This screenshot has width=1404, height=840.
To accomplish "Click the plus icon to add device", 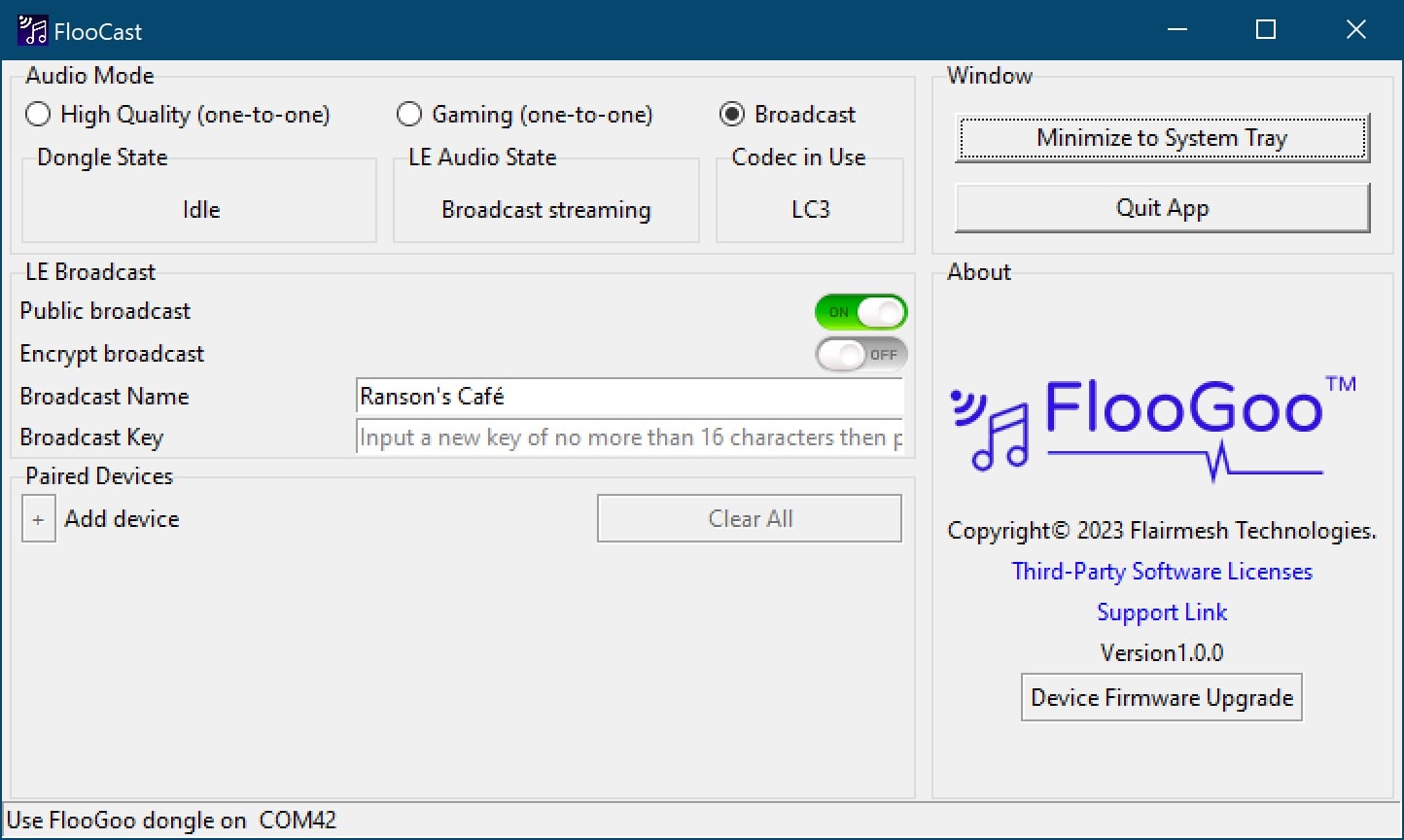I will [x=38, y=519].
